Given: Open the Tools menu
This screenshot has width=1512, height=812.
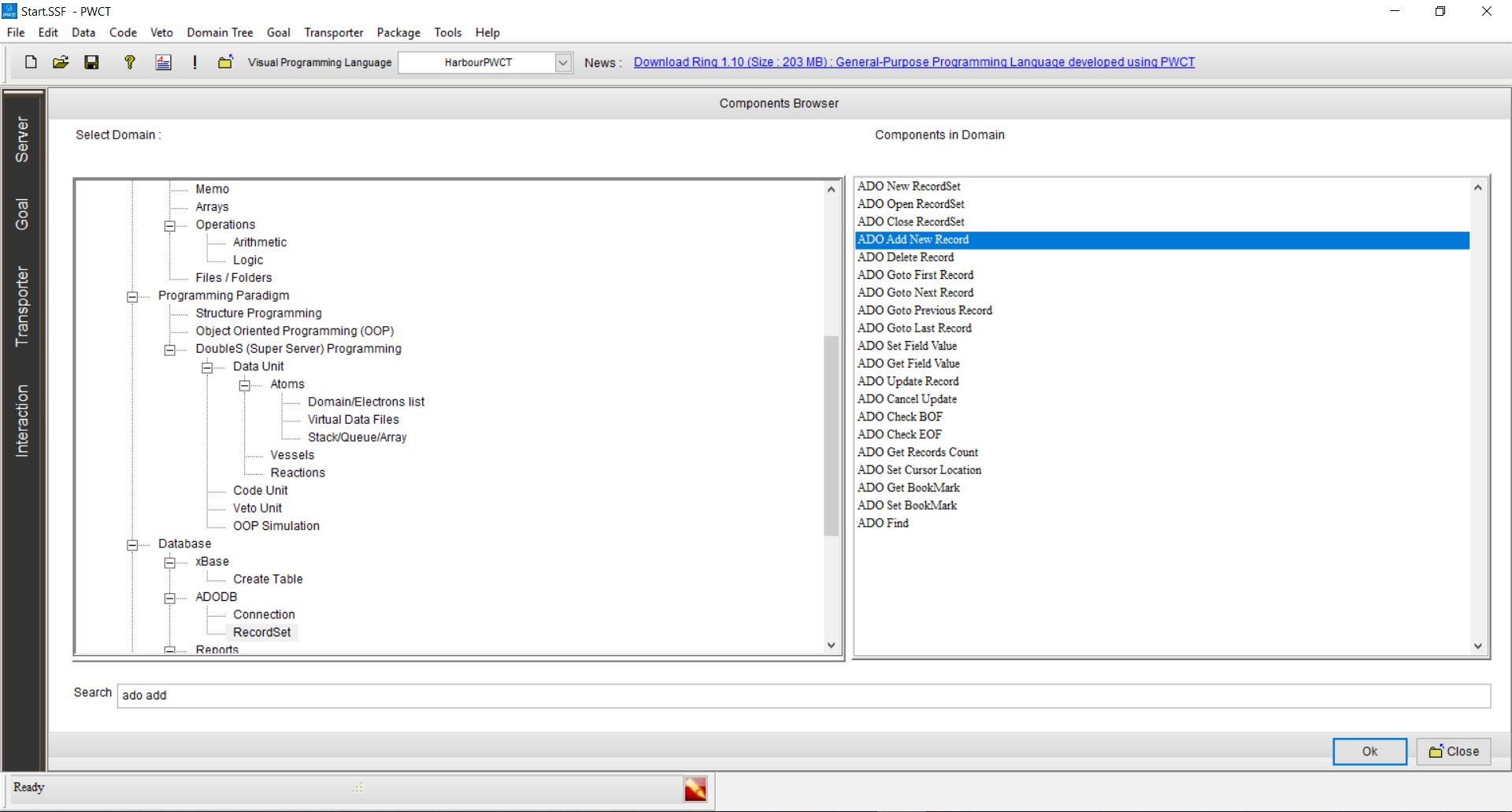Looking at the screenshot, I should [x=448, y=32].
